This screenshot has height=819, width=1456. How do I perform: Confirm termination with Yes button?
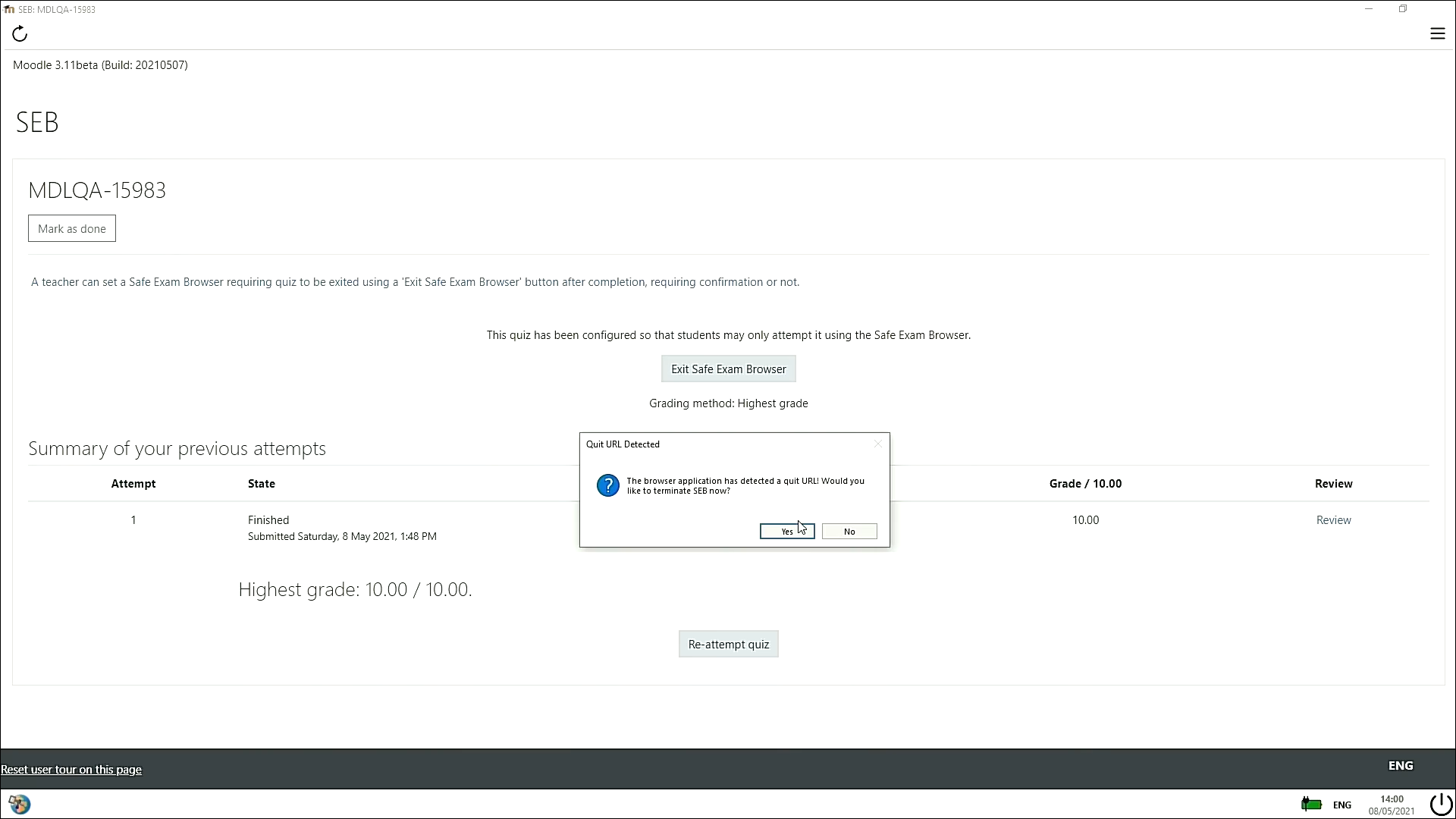click(x=787, y=532)
